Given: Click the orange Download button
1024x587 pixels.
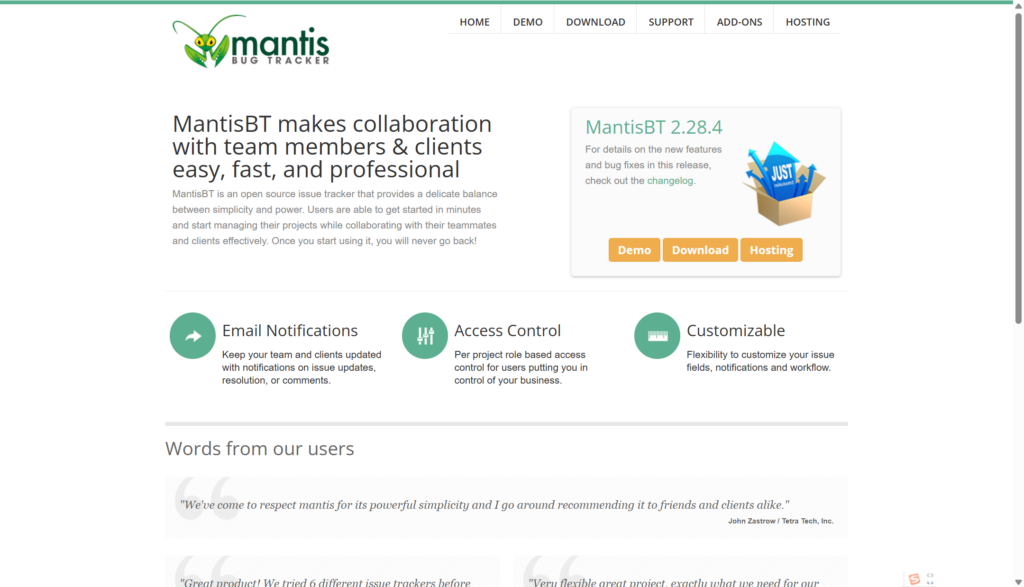Looking at the screenshot, I should pos(700,250).
